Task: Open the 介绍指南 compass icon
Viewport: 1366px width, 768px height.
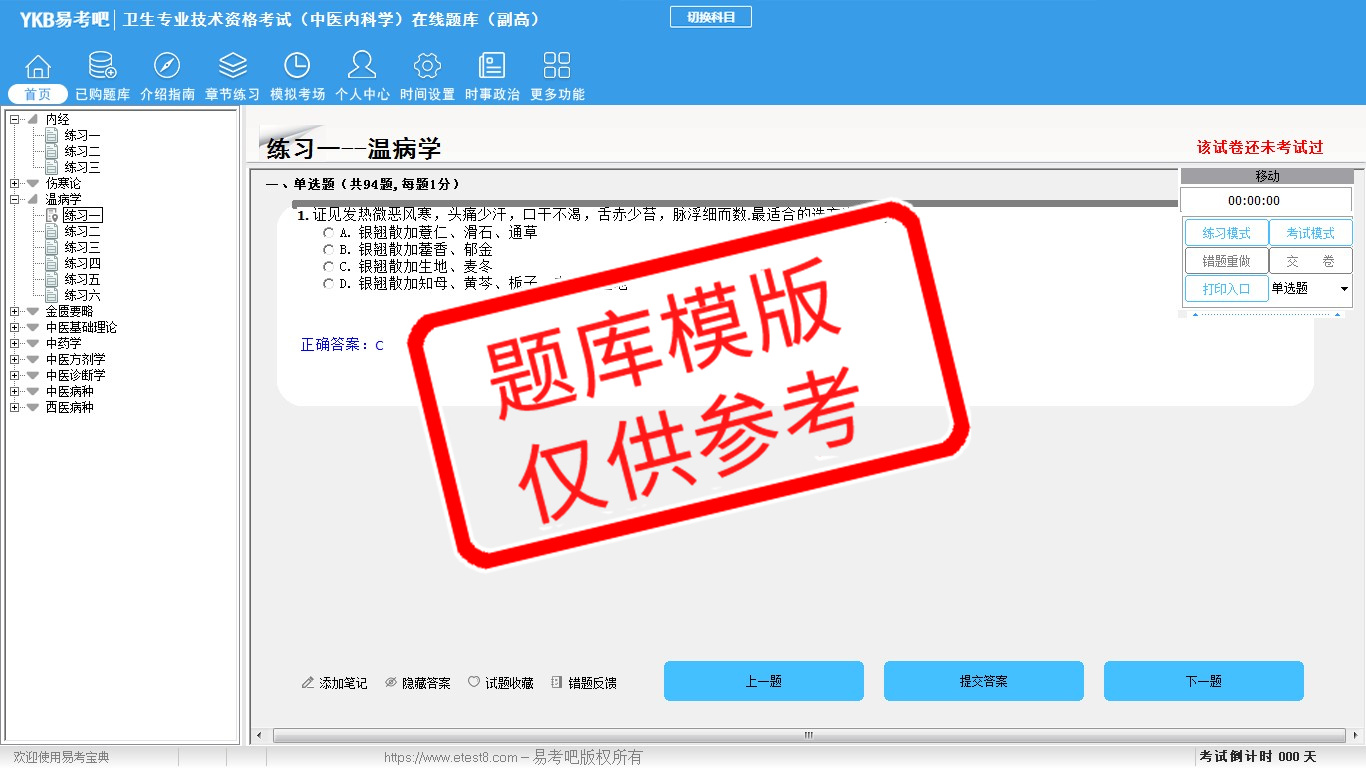Action: pyautogui.click(x=167, y=66)
